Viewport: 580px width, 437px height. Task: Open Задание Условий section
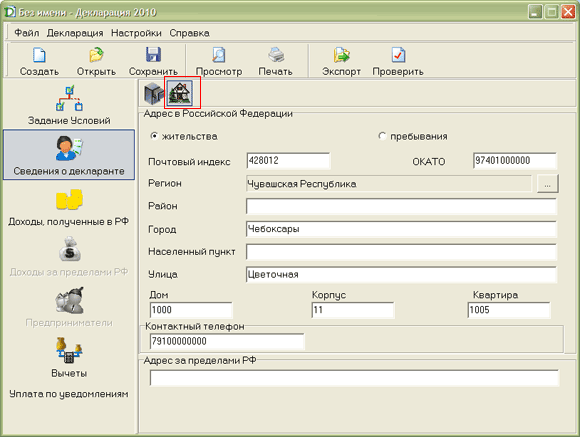coord(69,105)
